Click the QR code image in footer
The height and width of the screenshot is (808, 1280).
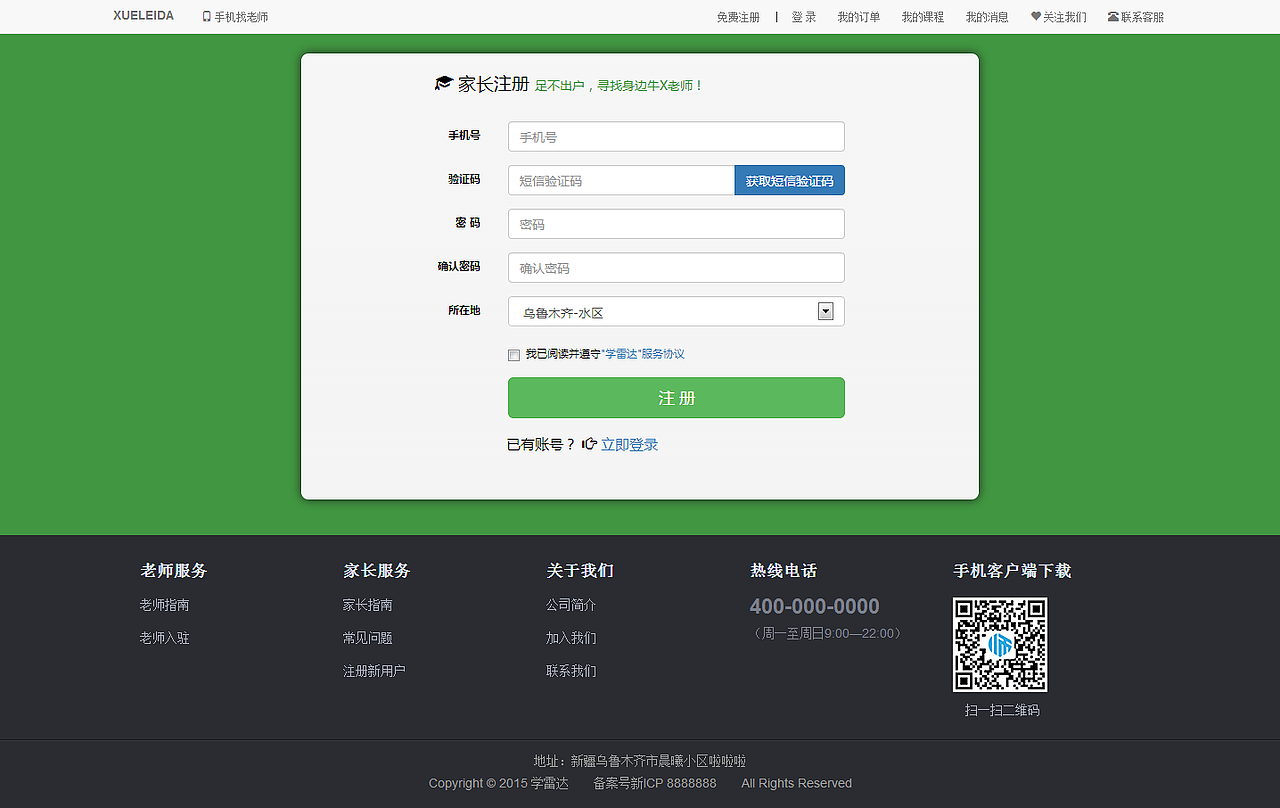click(1000, 645)
